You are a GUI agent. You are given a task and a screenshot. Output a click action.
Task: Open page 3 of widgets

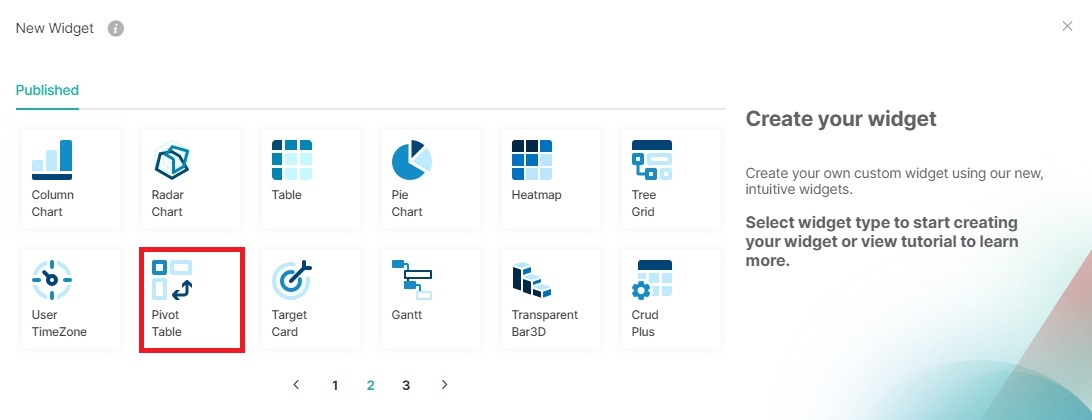[406, 385]
